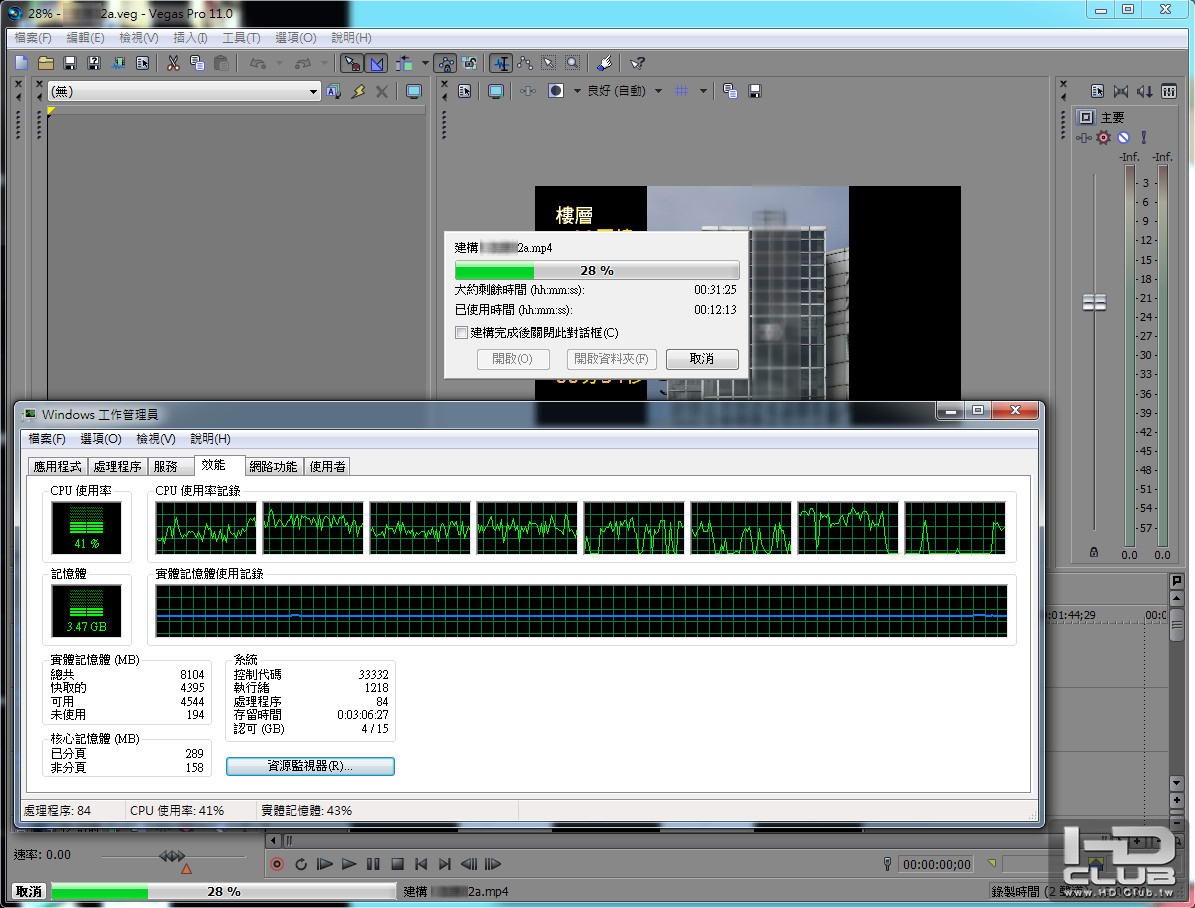1195x908 pixels.
Task: Click the lightning bolt icon beside preset dropdown
Action: coord(358,91)
